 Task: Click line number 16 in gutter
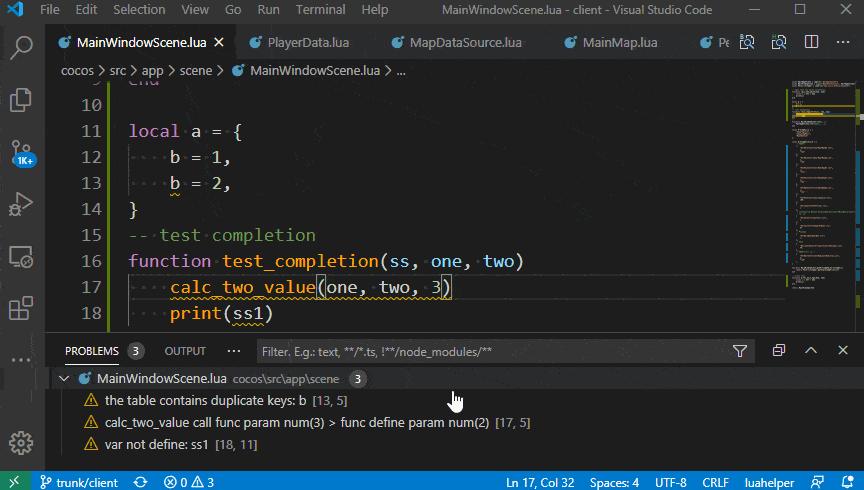click(x=91, y=261)
